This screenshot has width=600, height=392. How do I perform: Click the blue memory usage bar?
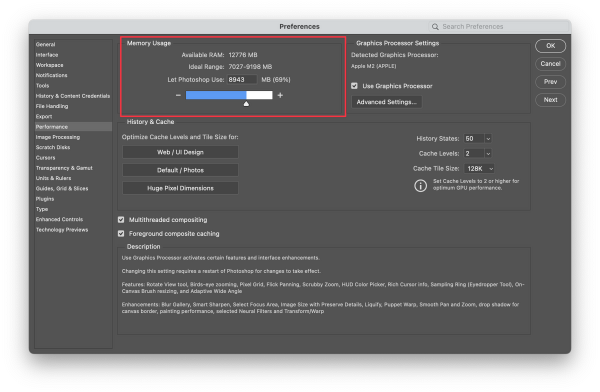[216, 95]
